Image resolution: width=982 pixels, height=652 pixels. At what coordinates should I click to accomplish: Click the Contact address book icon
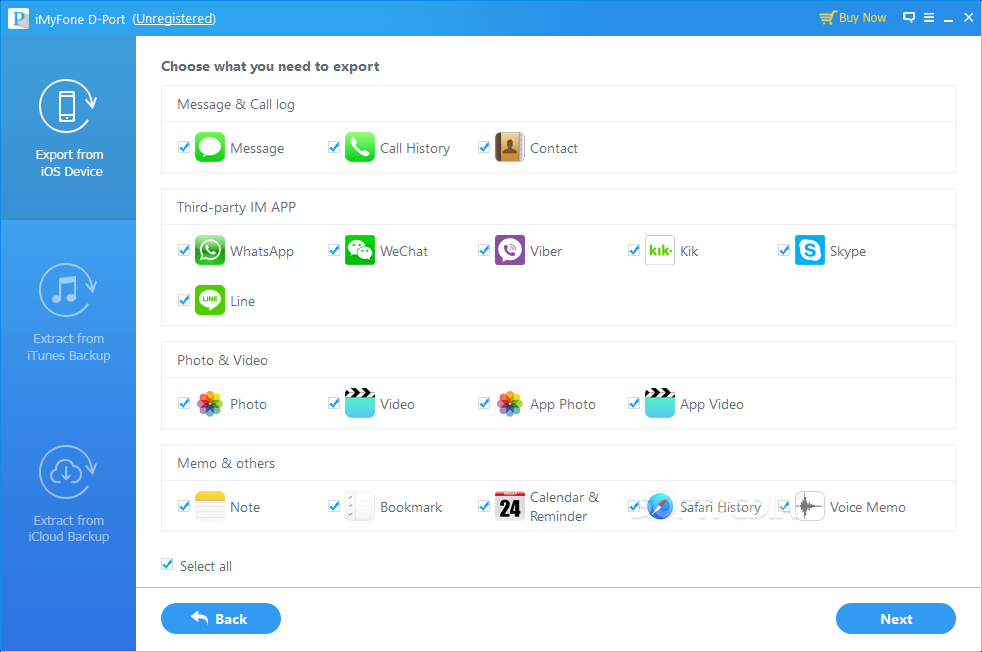(510, 148)
